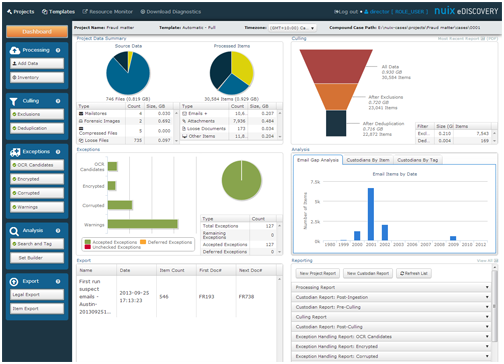Click the 2001 bar in email chart

tap(371, 214)
